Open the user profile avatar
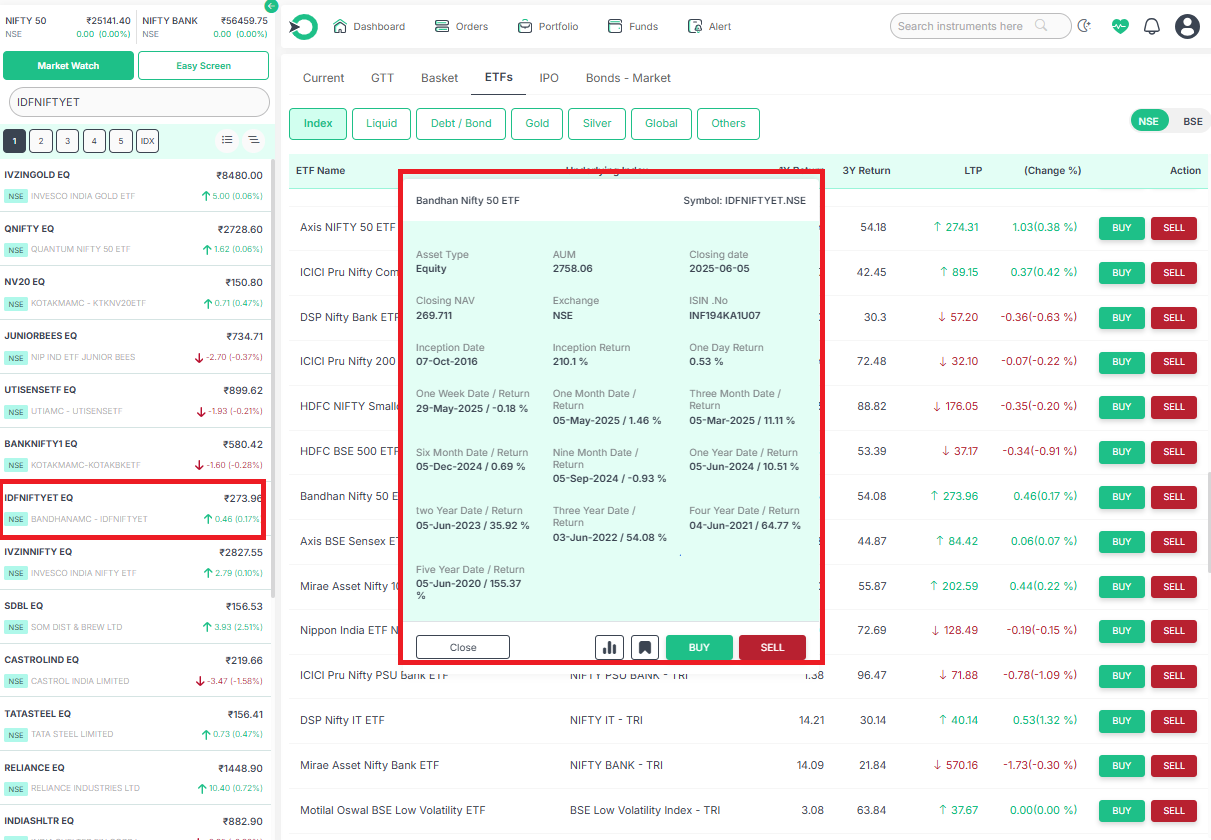Image resolution: width=1211 pixels, height=840 pixels. coord(1187,26)
